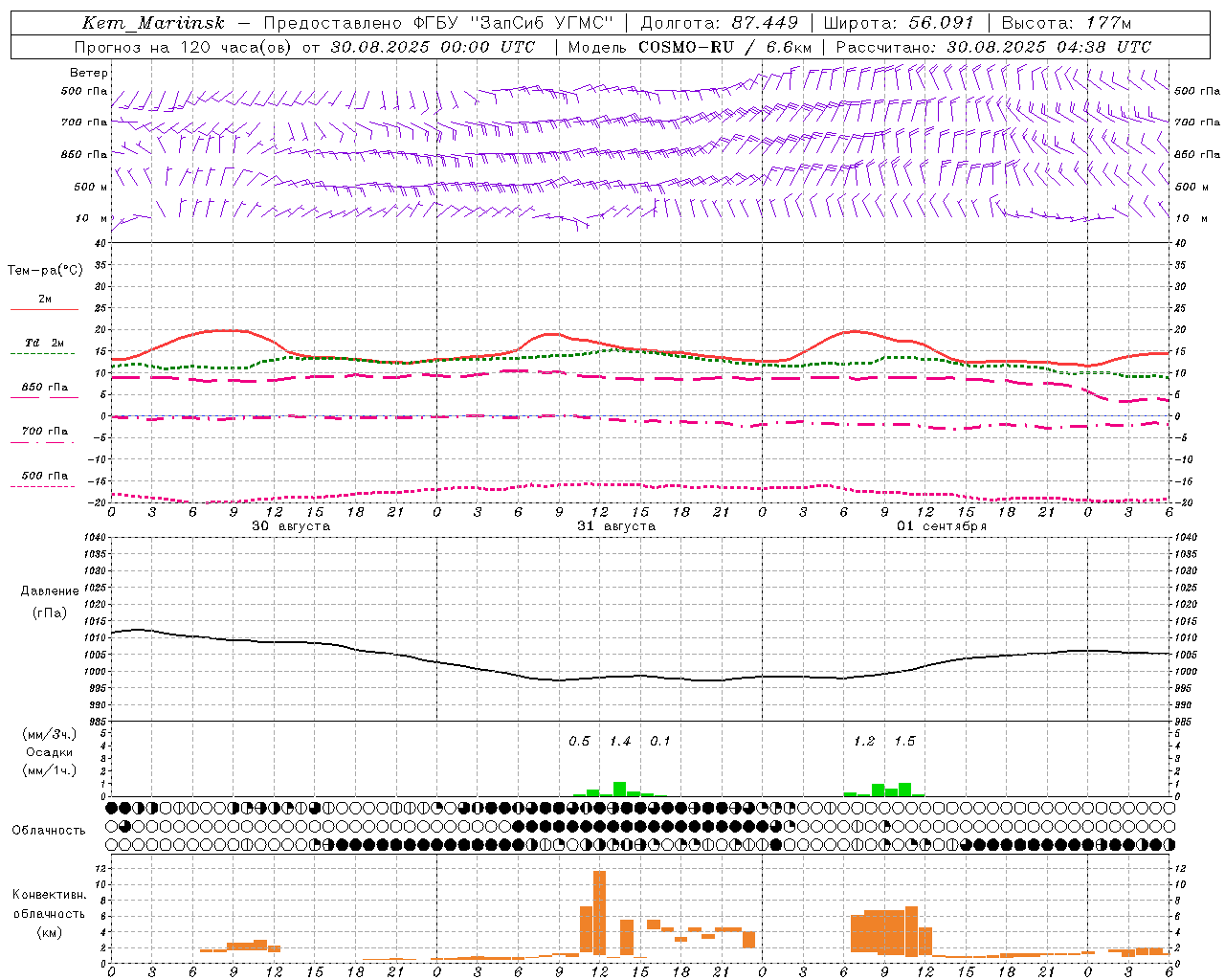Click the 'Давление' pressure panel label
Screen dimensions: 1225x980
tap(50, 591)
